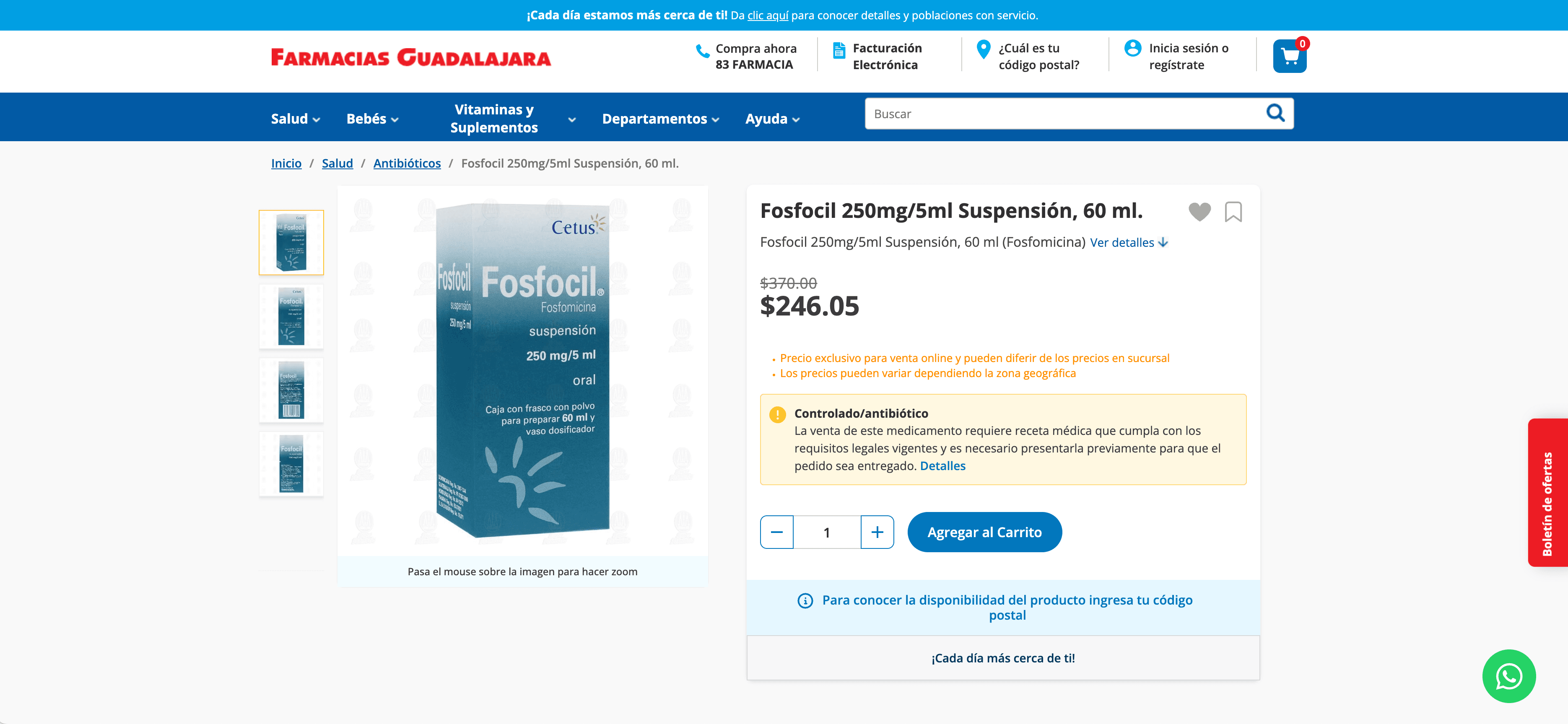
Task: Add product with Agregar al Carrito
Action: [x=984, y=533]
